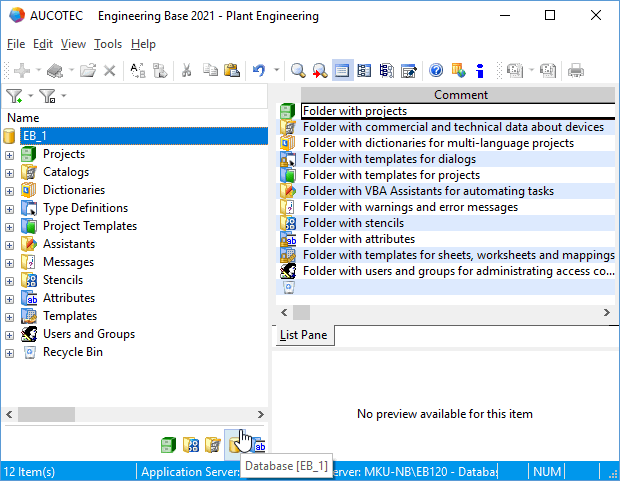Open Help via blue question mark icon
Screen dimensions: 620x481
(436, 71)
